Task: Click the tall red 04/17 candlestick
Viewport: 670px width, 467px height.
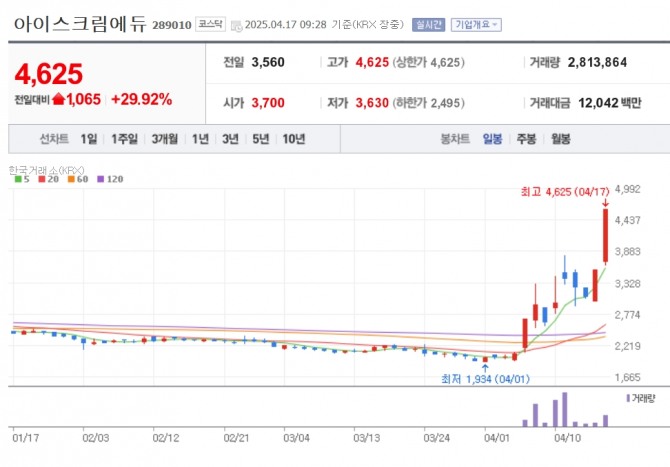Action: pyautogui.click(x=605, y=235)
